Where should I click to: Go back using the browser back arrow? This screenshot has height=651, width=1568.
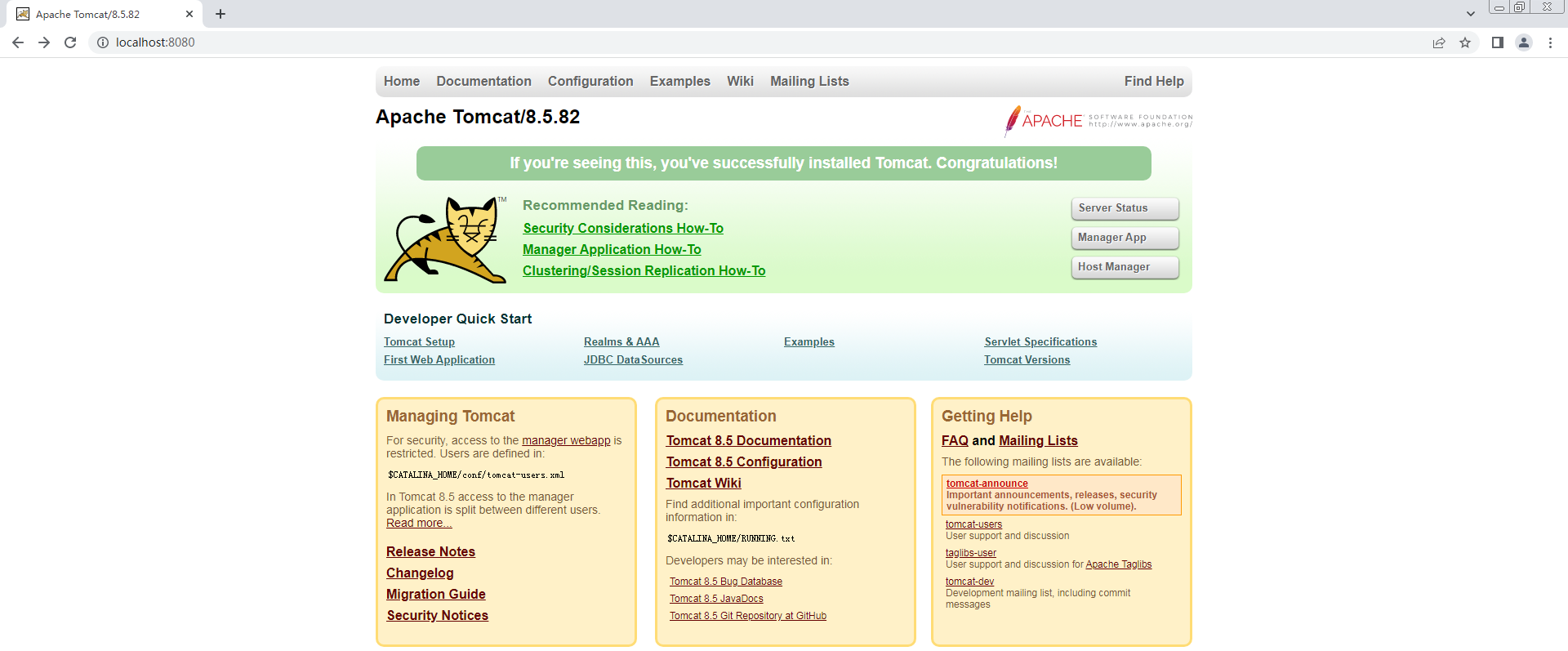18,42
